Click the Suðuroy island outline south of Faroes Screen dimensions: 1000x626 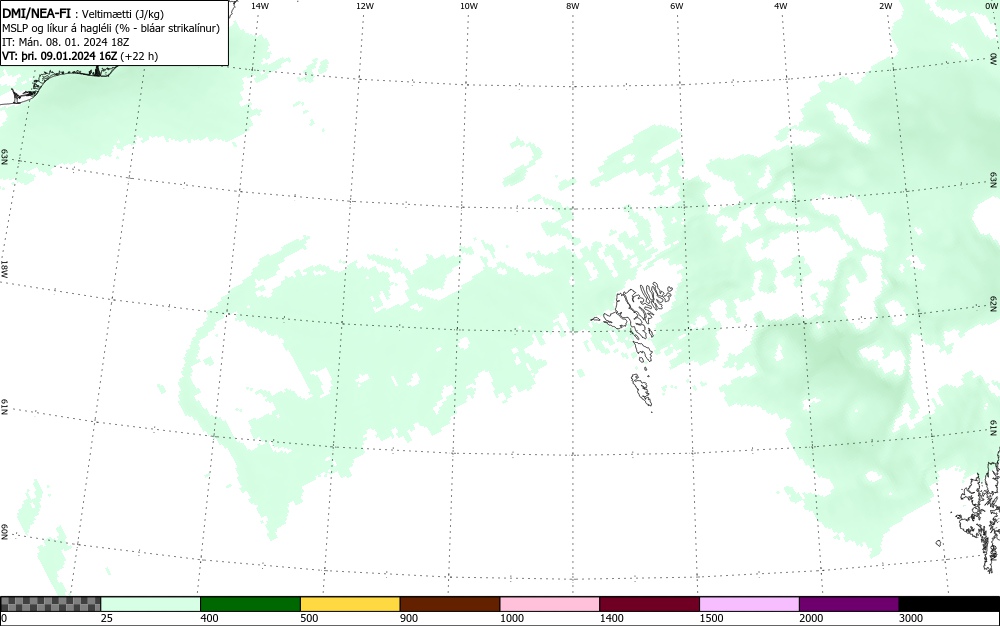pyautogui.click(x=642, y=390)
